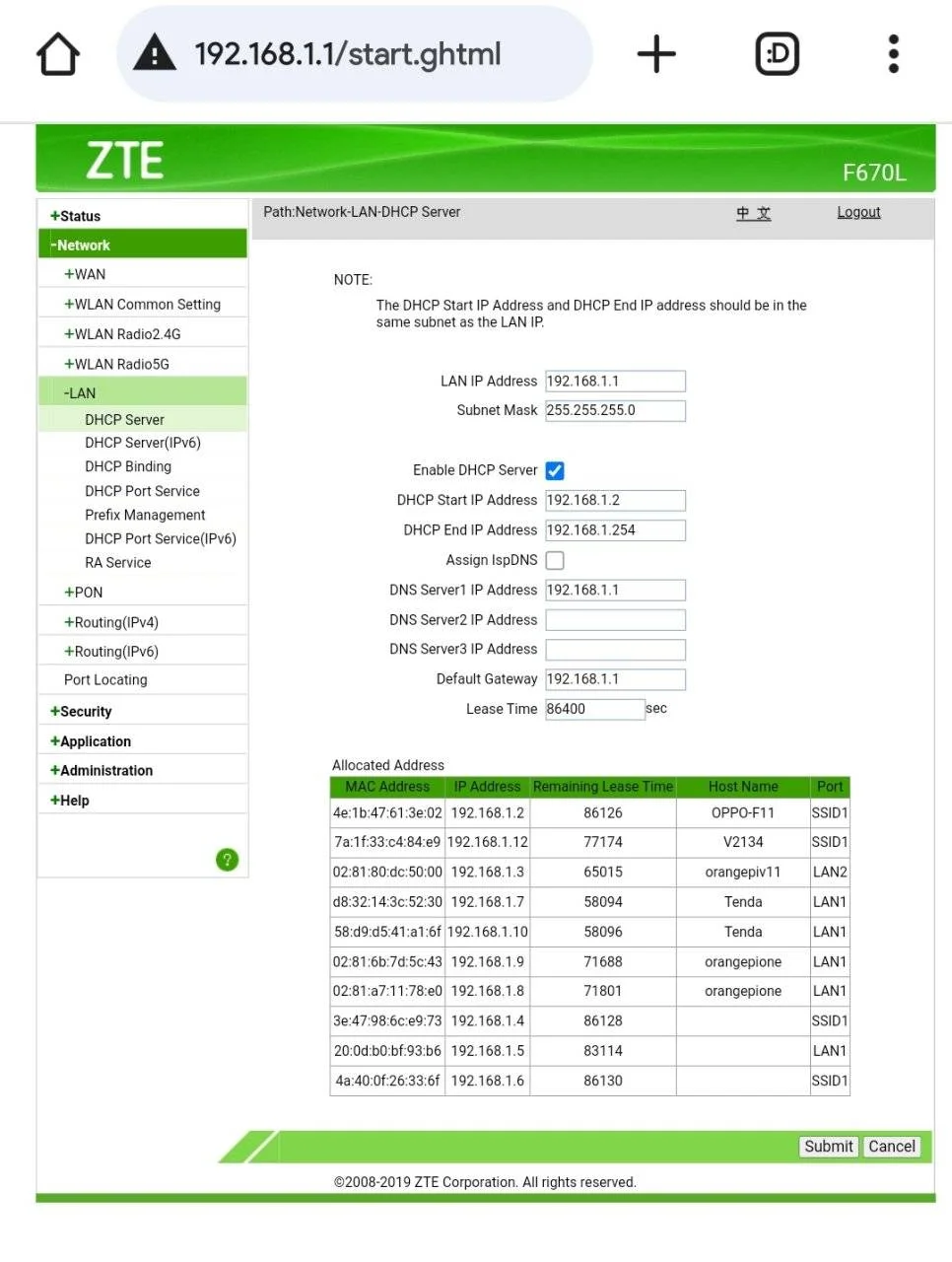
Task: Click the Cancel button
Action: coord(892,1147)
